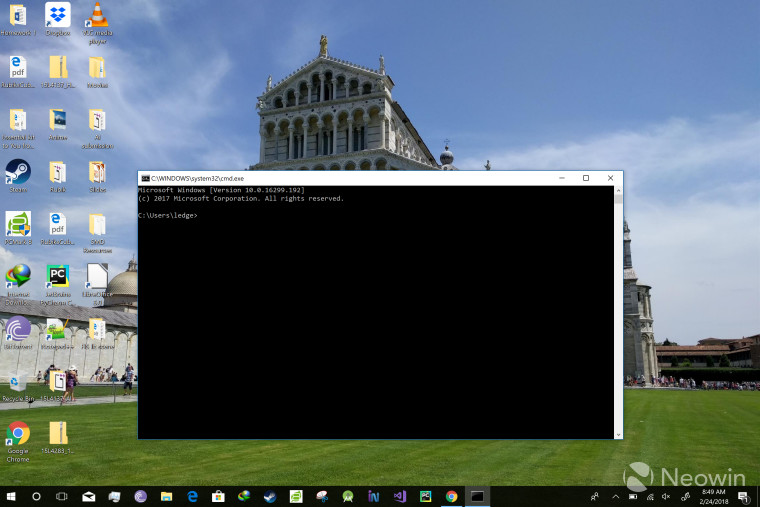
Task: Open the Start menu
Action: point(11,496)
